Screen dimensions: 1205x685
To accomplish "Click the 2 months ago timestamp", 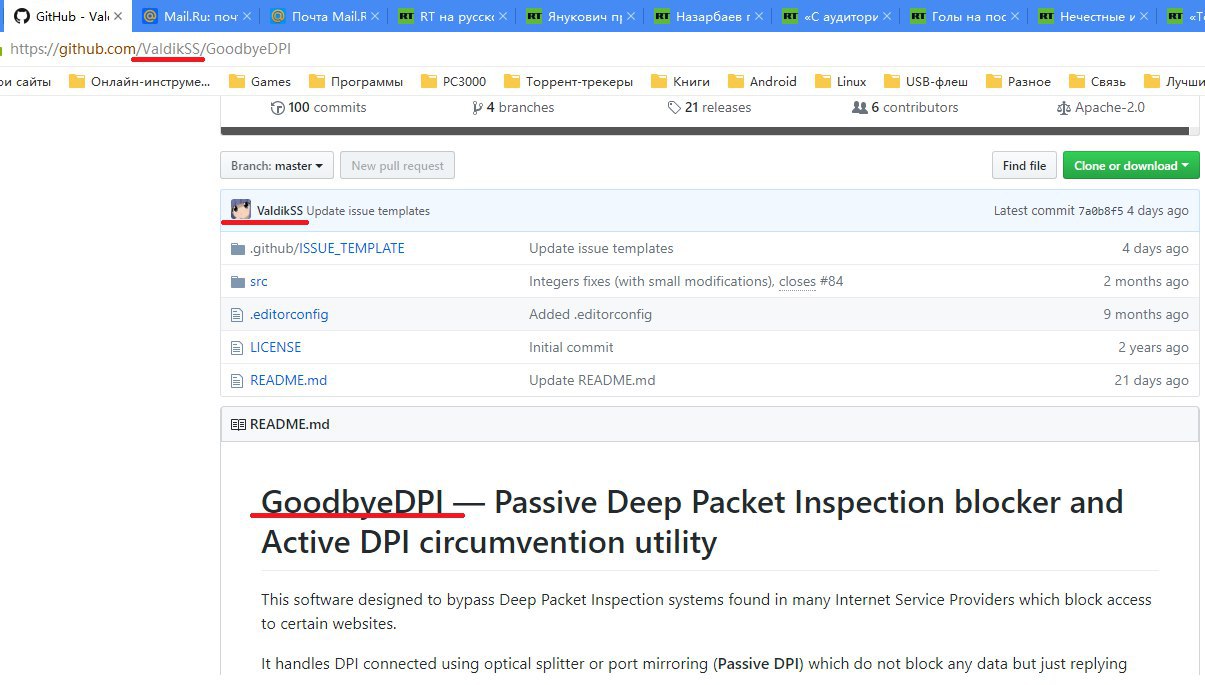I will click(x=1146, y=281).
